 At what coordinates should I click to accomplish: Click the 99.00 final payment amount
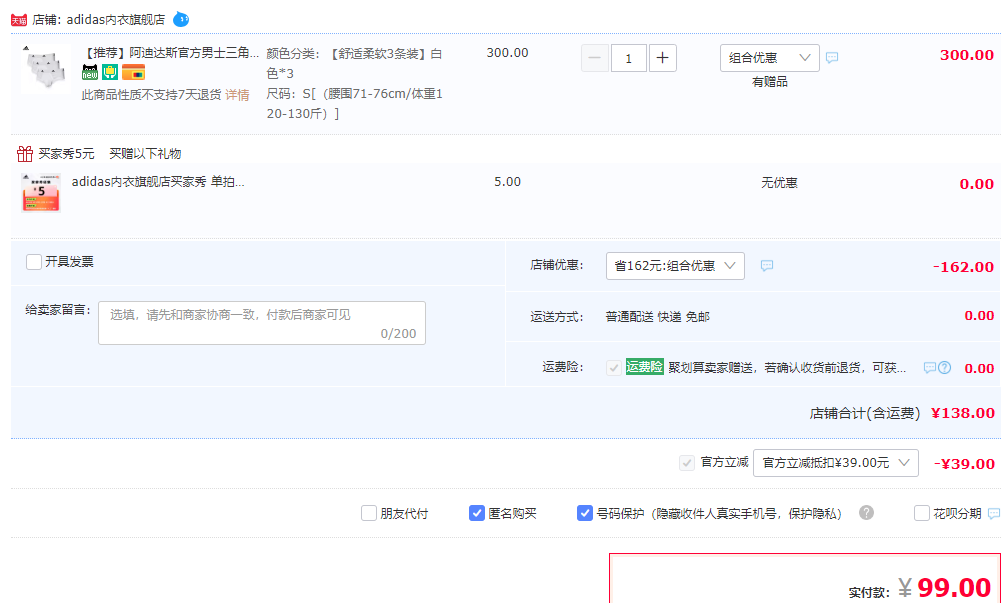(x=954, y=587)
